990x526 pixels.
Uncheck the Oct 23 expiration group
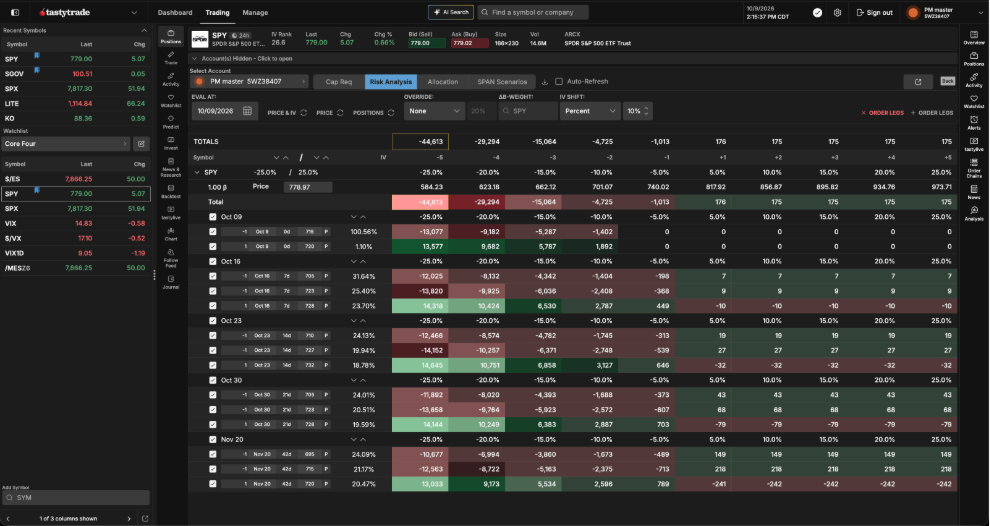point(213,321)
